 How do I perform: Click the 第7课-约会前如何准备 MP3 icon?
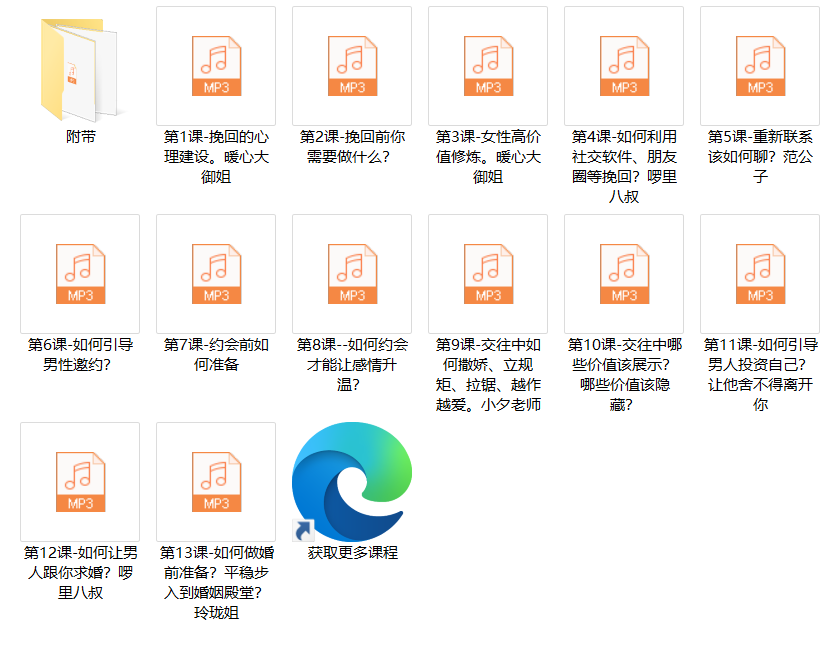[x=216, y=274]
